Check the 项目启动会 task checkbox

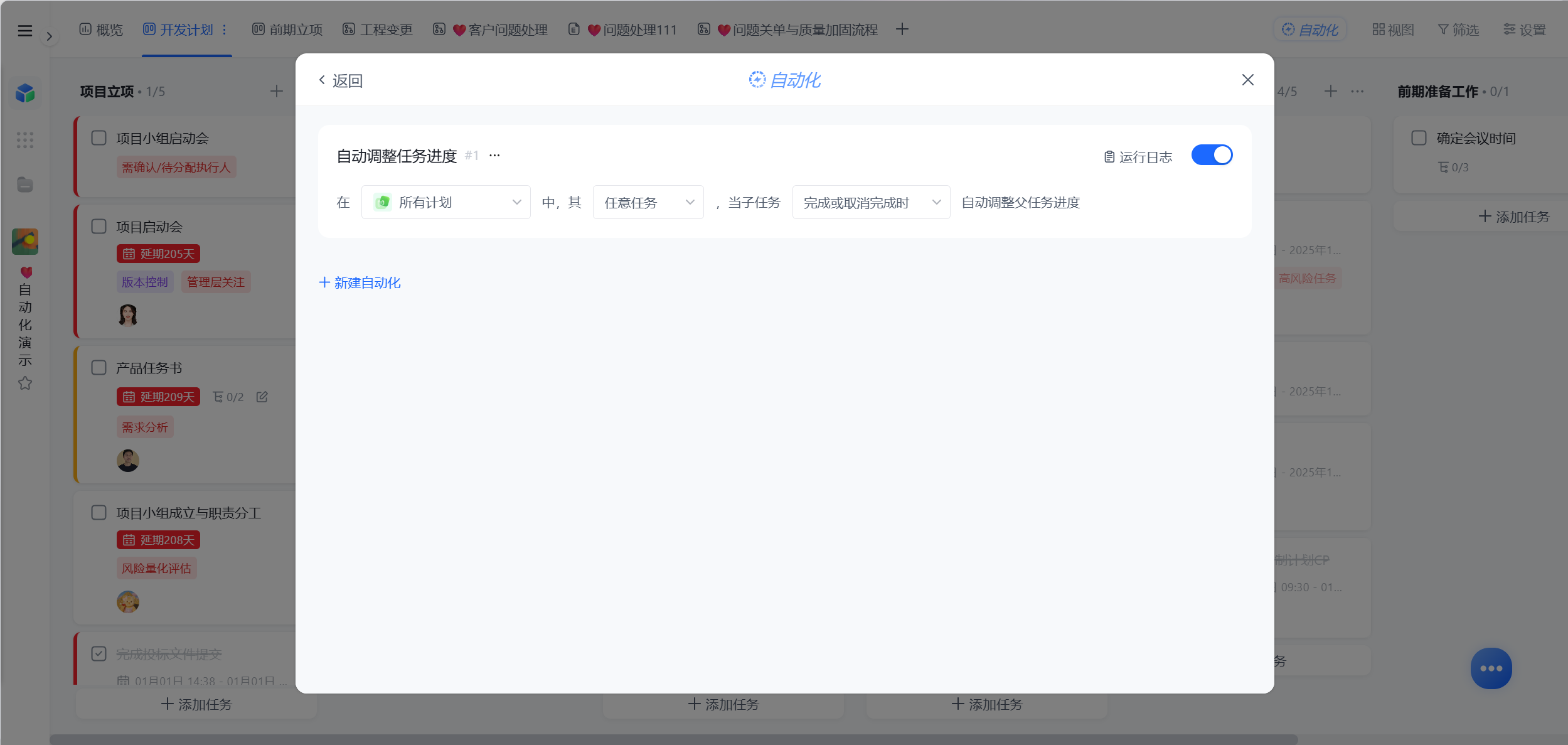pos(99,226)
